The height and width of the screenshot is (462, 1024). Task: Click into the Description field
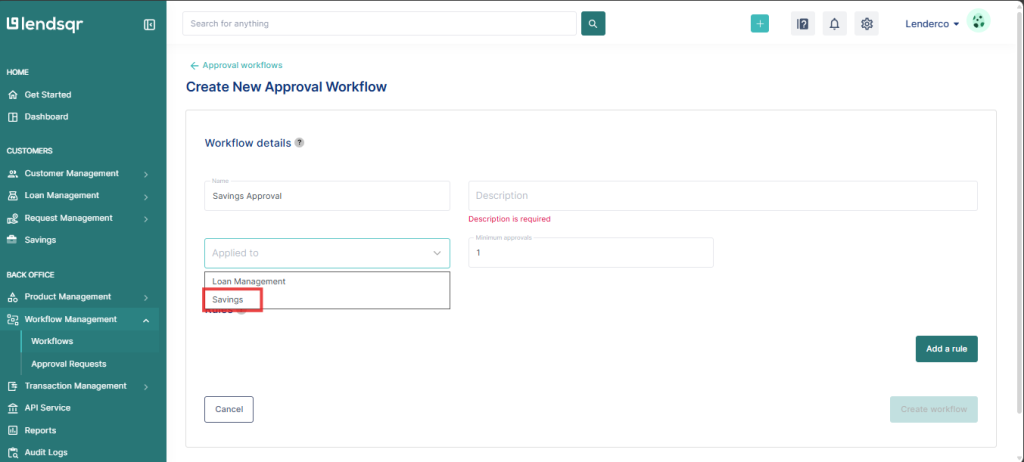722,196
